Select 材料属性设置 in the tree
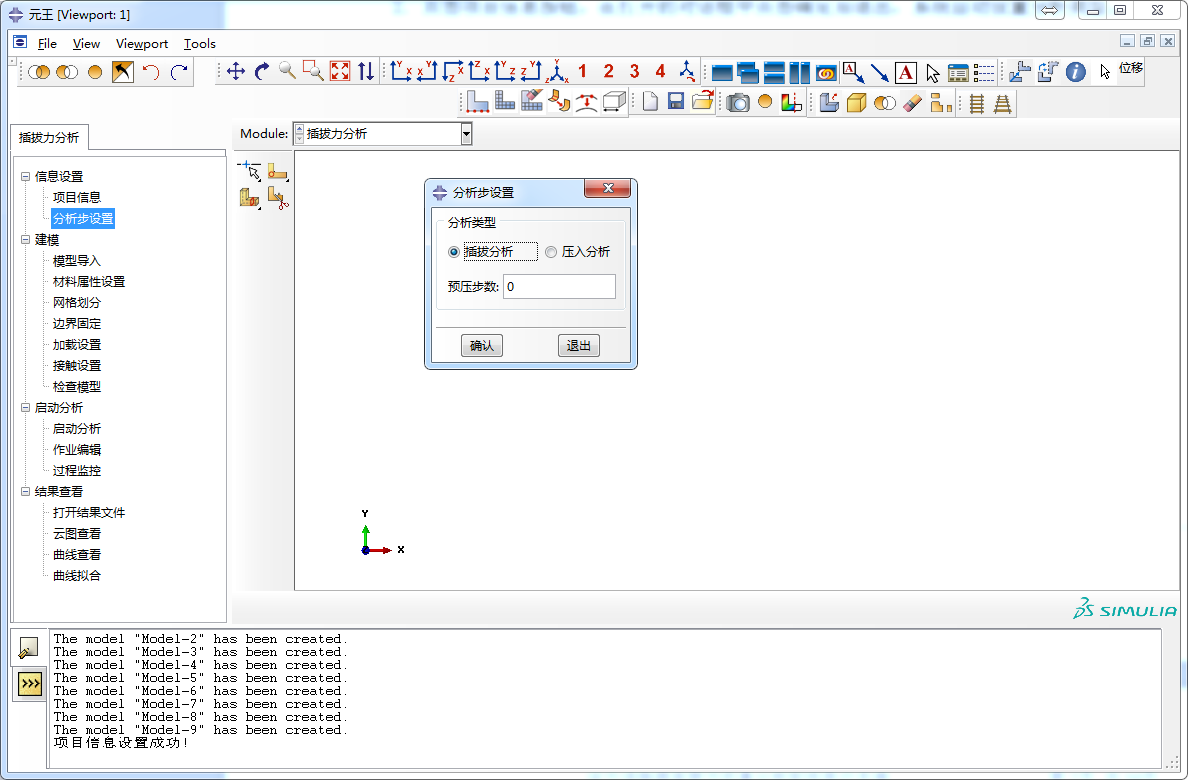 (89, 282)
